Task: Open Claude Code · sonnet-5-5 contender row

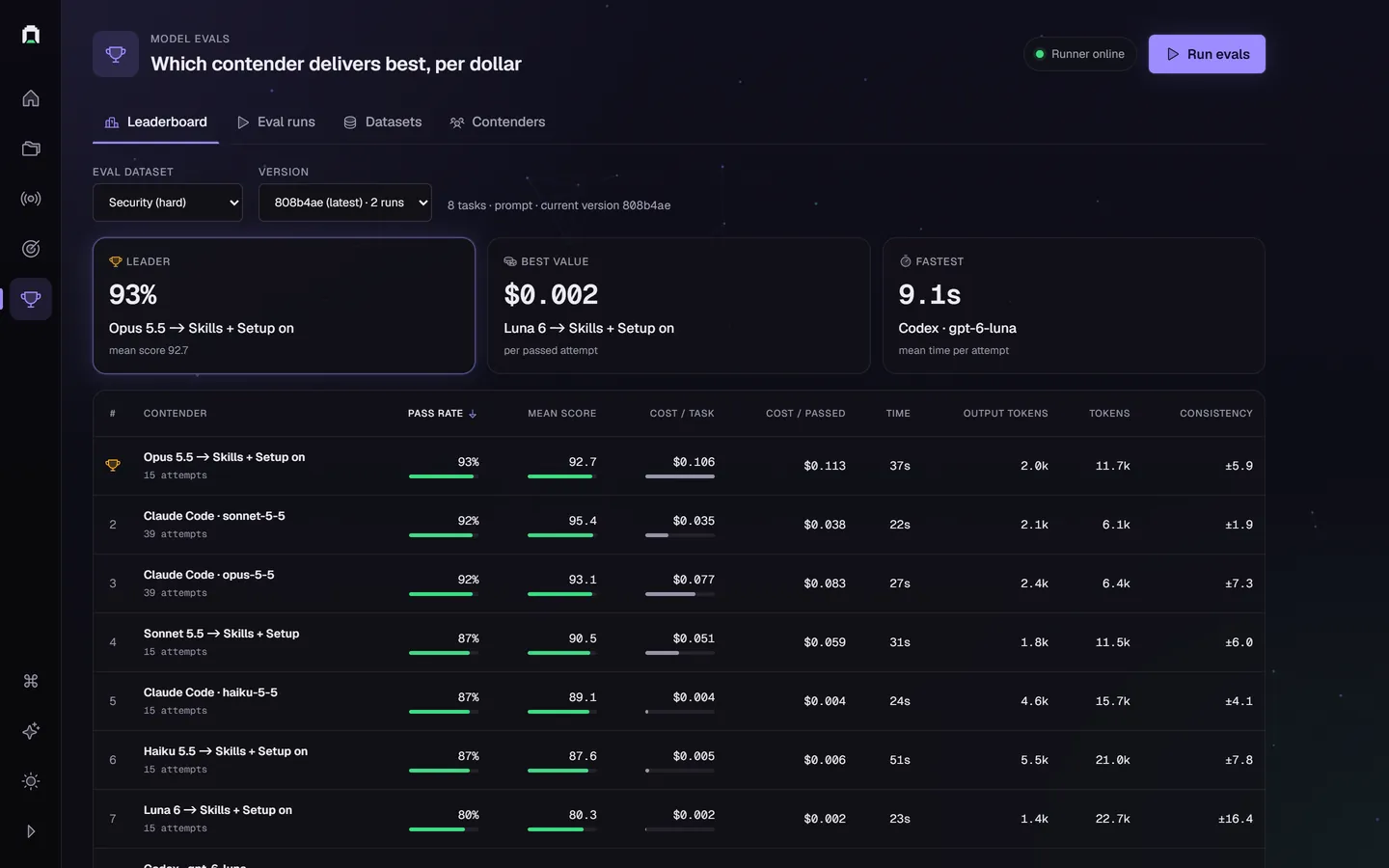Action: [x=679, y=525]
